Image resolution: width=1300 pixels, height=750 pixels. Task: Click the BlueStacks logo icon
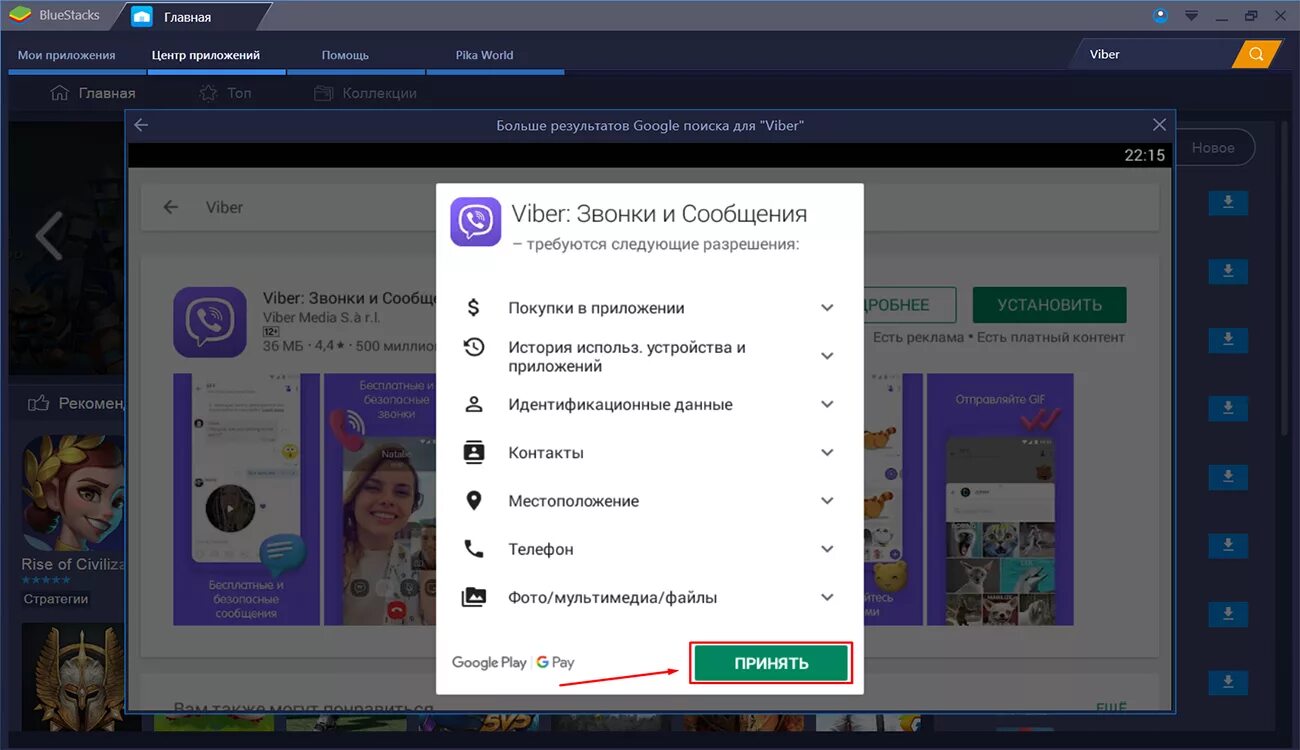(x=21, y=14)
